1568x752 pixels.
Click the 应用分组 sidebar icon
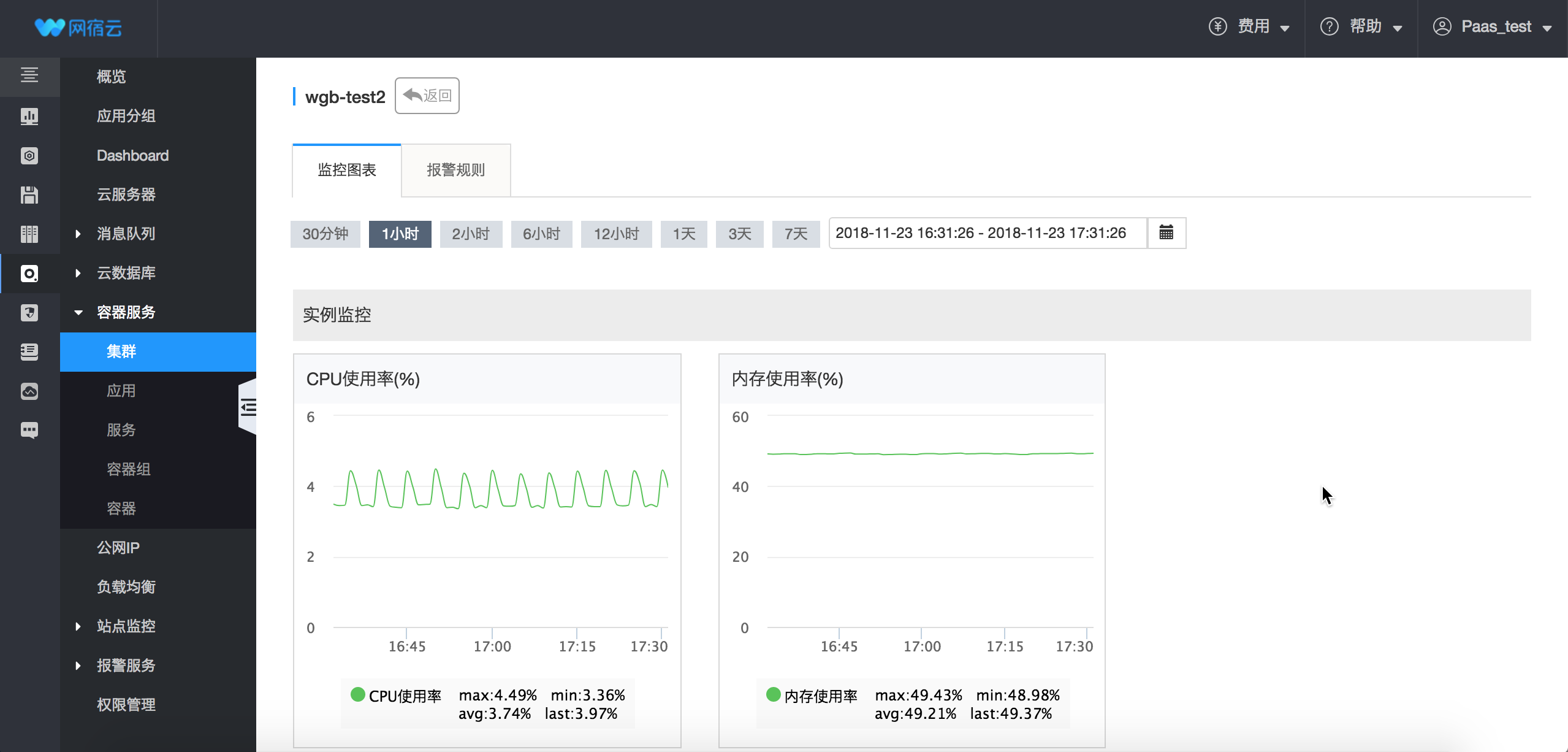[x=29, y=116]
